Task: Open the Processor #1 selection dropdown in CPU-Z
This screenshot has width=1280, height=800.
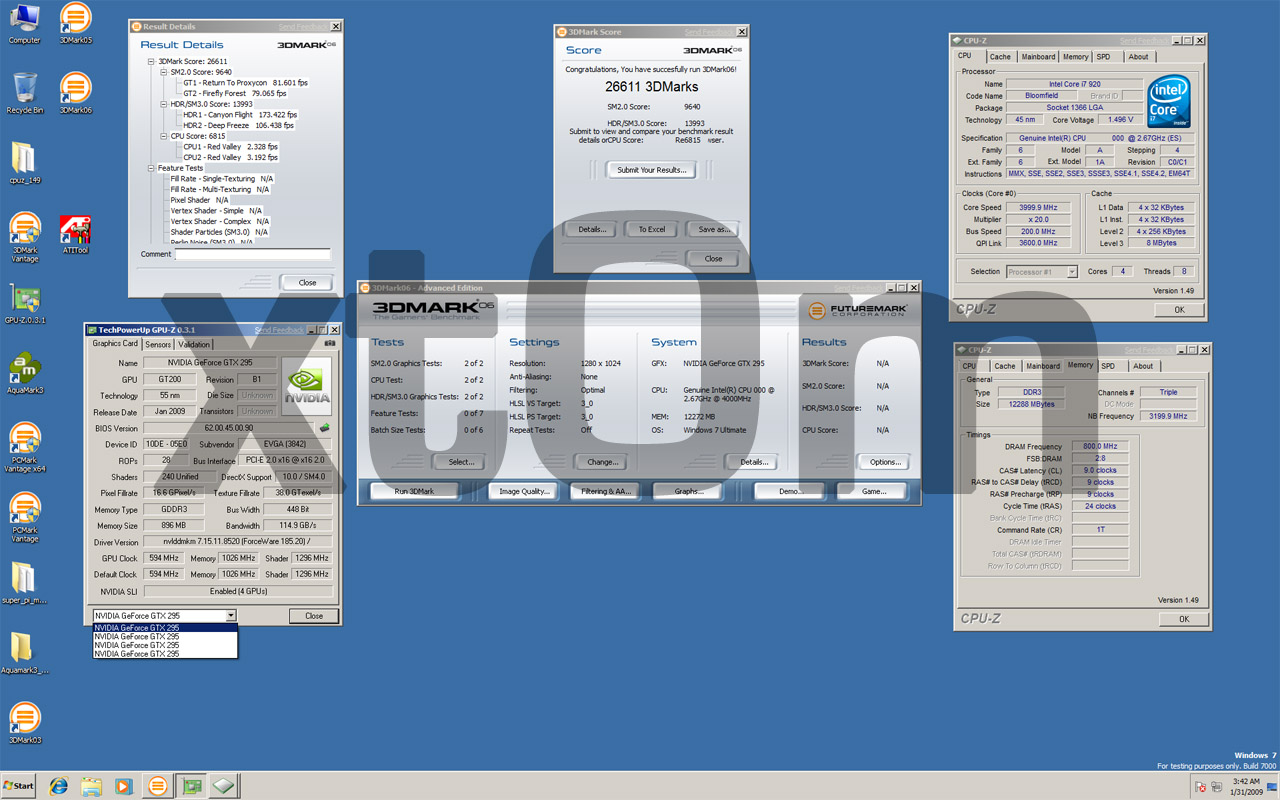Action: click(x=1072, y=272)
